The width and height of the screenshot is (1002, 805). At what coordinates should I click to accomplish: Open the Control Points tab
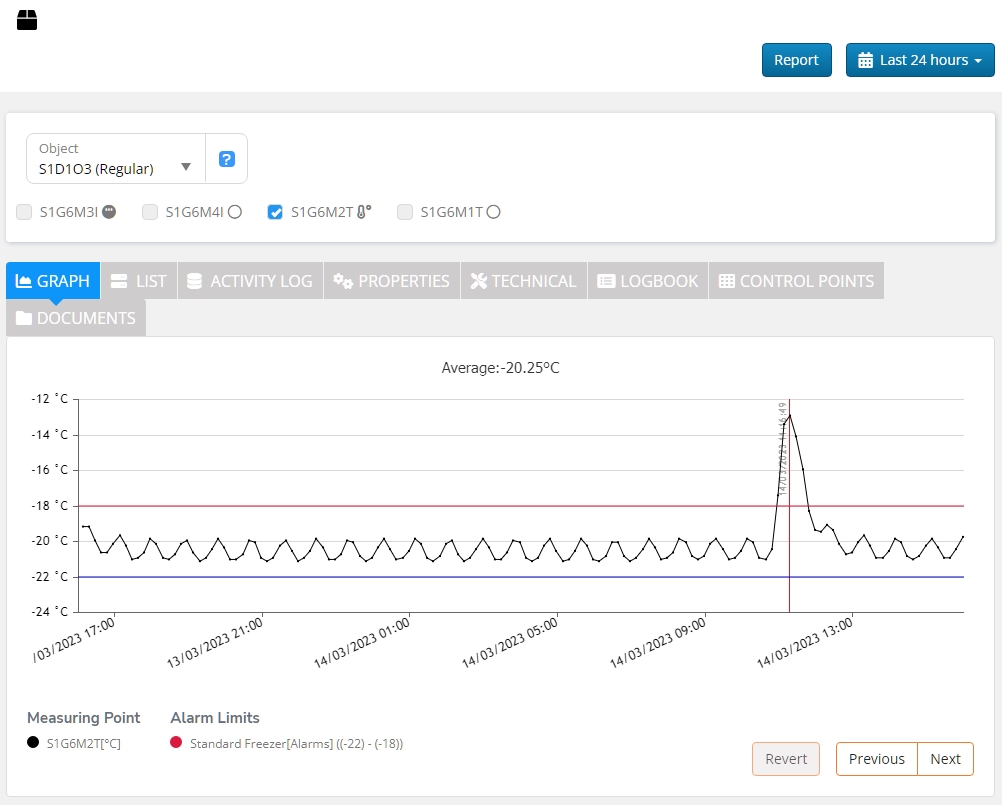tap(796, 281)
